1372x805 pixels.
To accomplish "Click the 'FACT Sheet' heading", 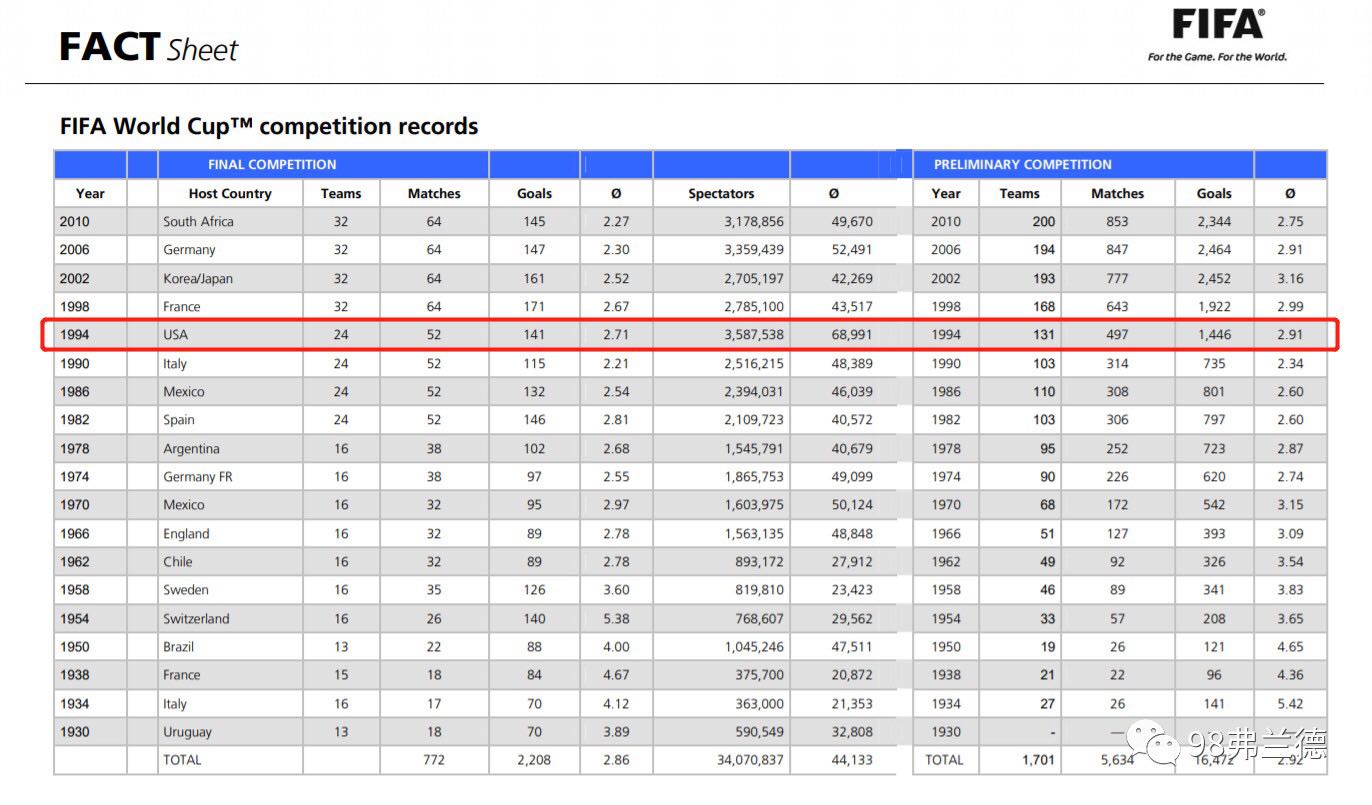I will (149, 48).
